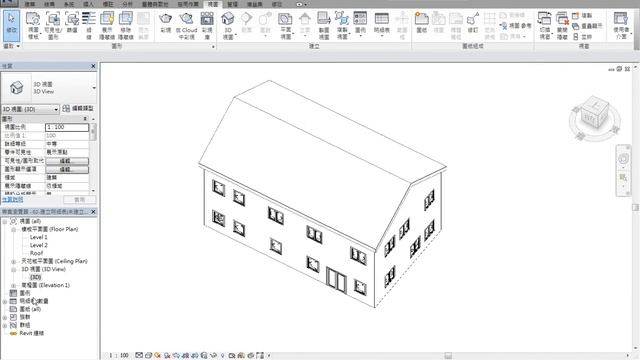The width and height of the screenshot is (640, 360).
Task: Click the View Scale 1:100 field
Action: click(67, 127)
